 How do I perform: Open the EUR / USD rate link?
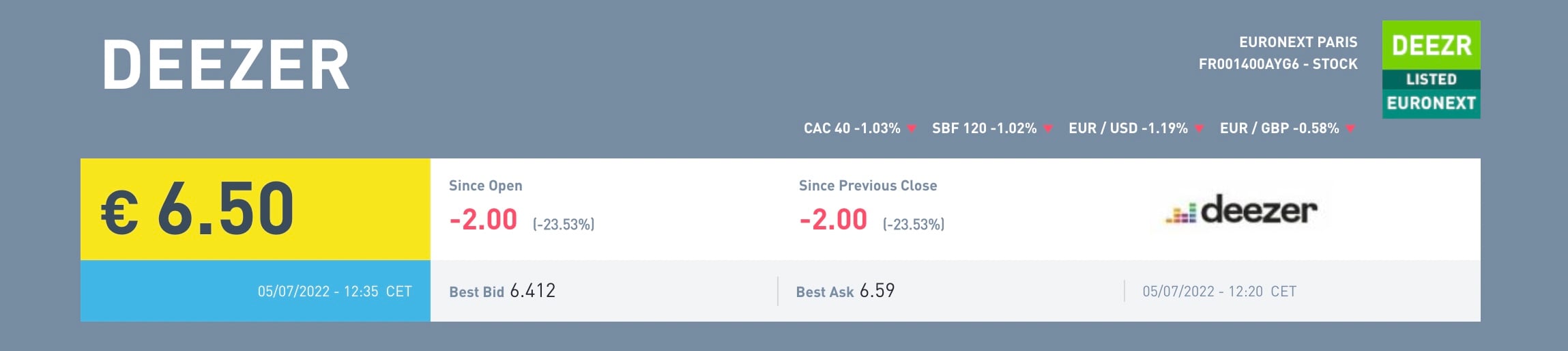[x=1128, y=128]
